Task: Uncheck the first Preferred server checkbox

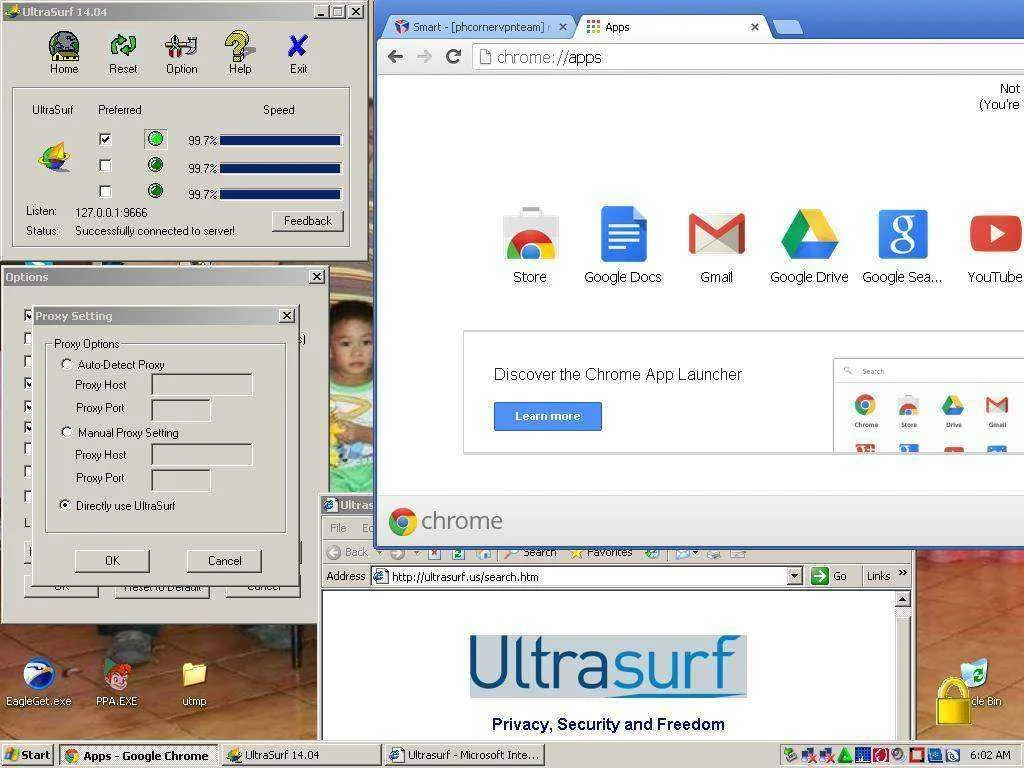Action: pyautogui.click(x=105, y=139)
